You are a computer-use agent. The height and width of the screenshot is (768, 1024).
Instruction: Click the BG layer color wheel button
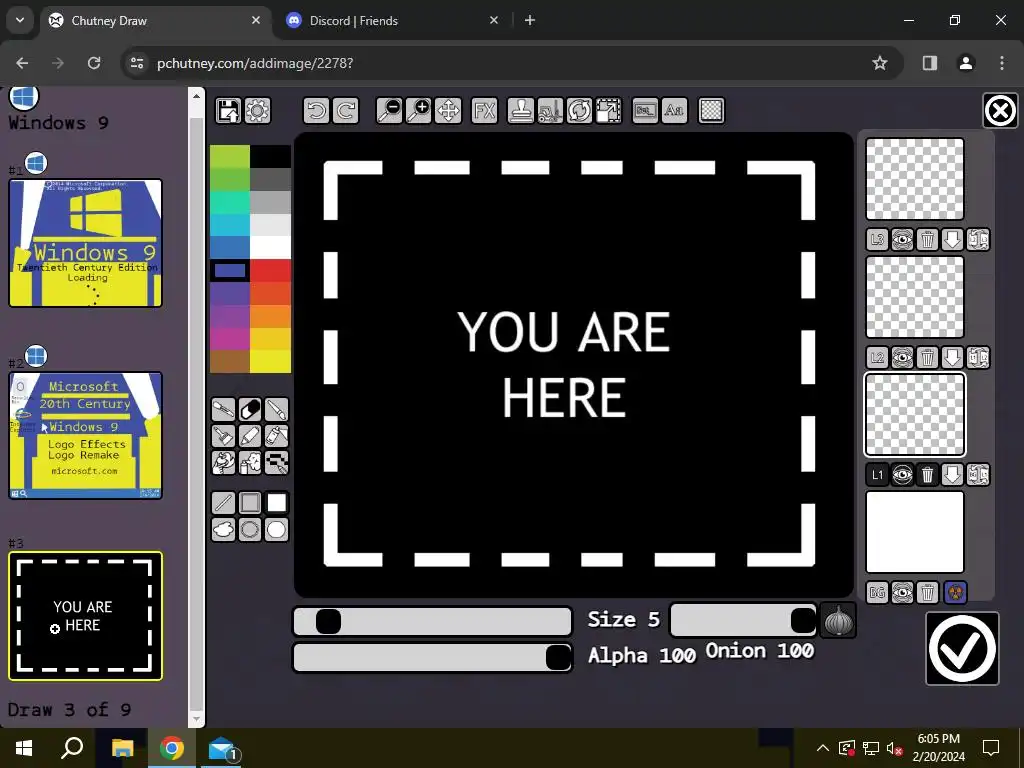tap(955, 593)
